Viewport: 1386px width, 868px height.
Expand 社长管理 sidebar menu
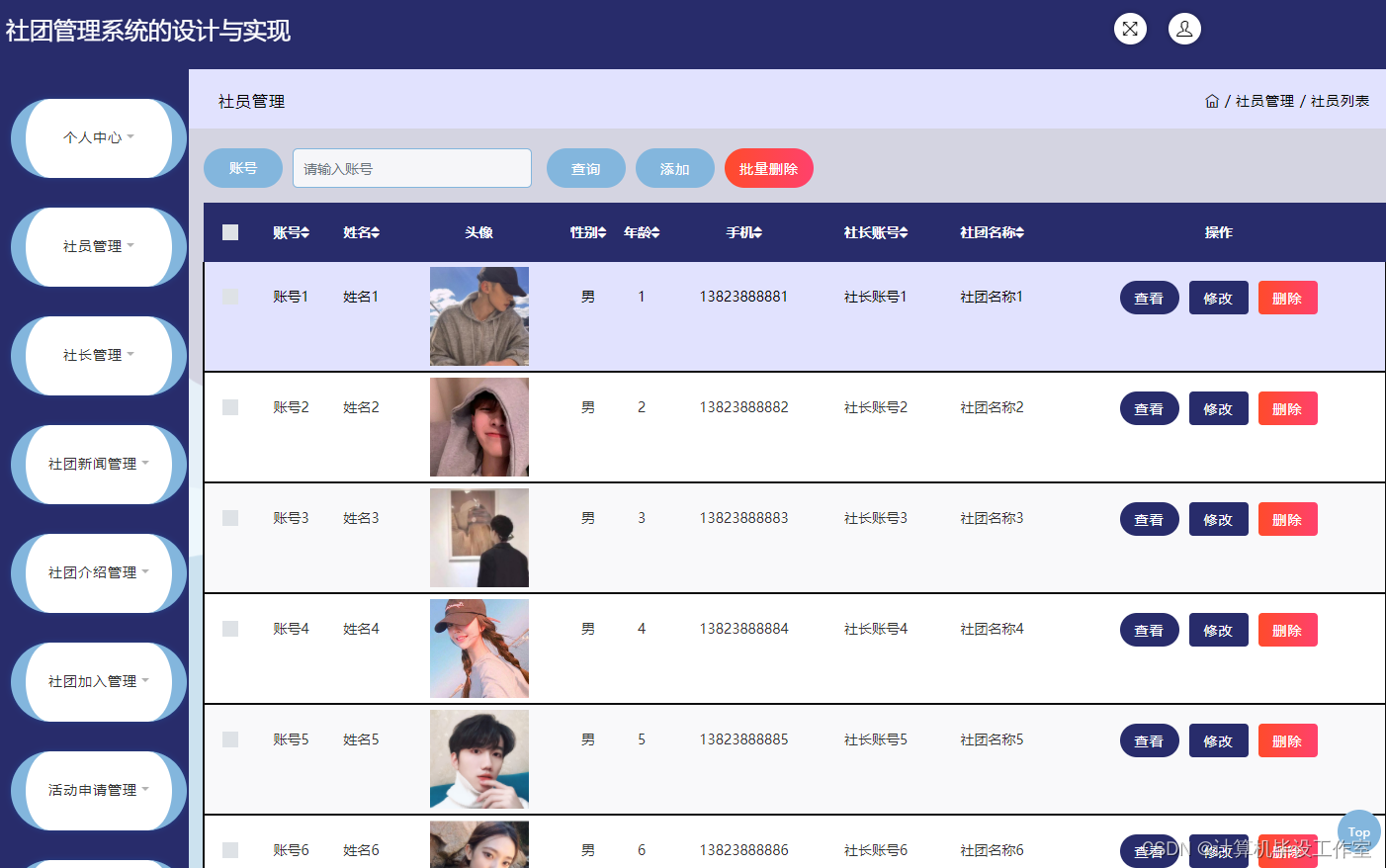[x=99, y=355]
